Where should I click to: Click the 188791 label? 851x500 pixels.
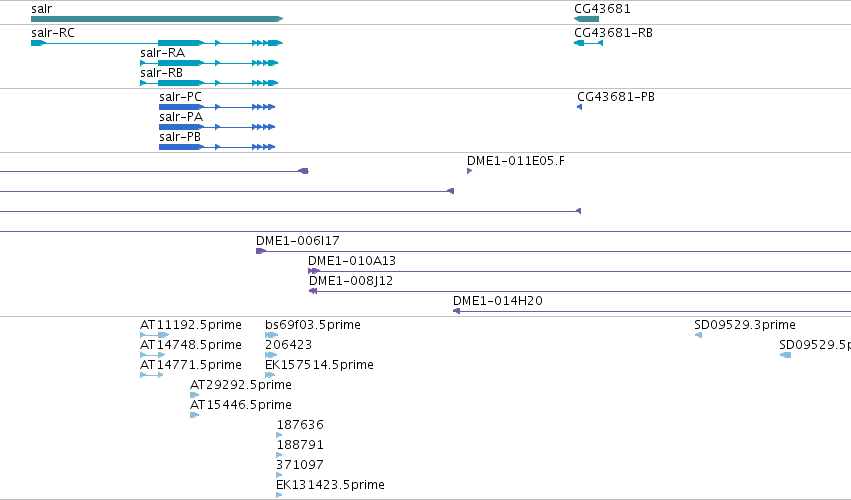300,445
